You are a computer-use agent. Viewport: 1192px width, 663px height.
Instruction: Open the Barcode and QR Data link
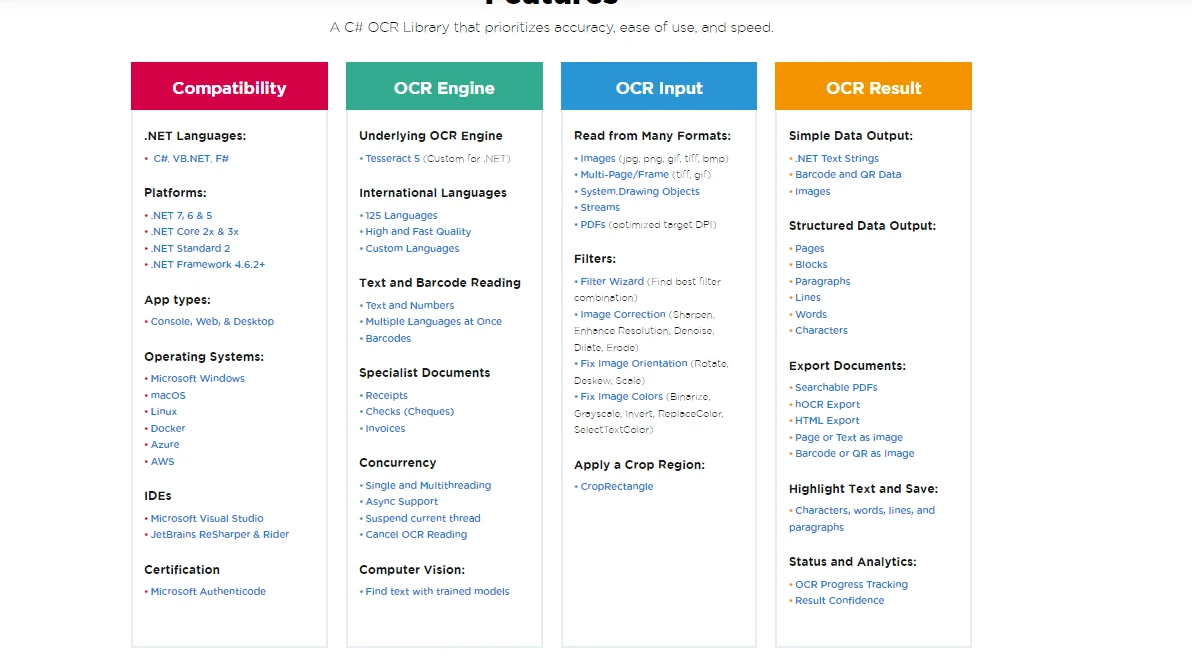point(848,174)
